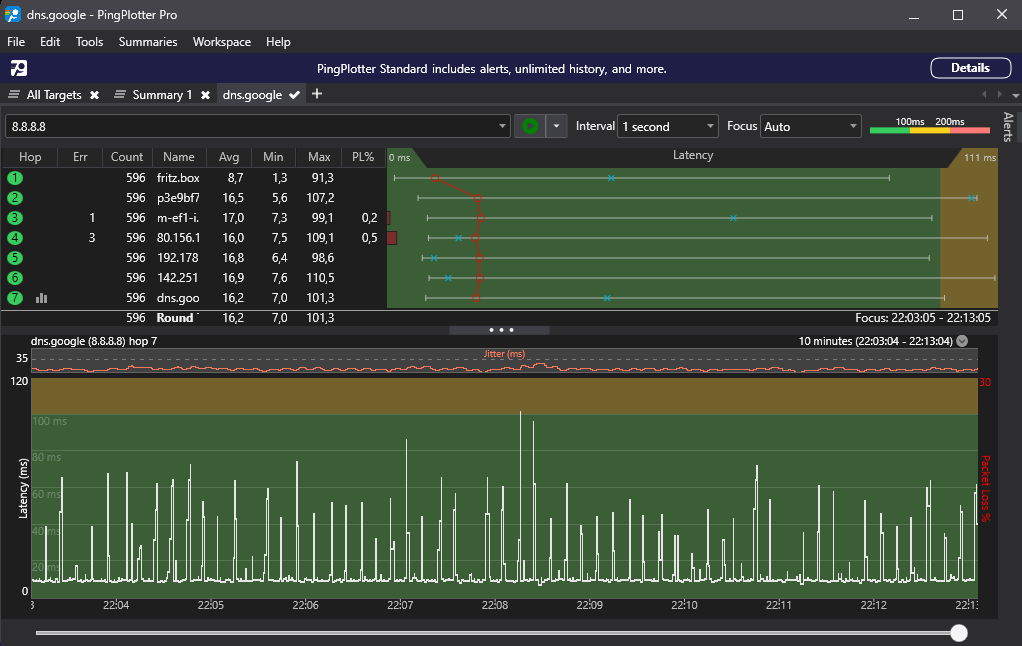Select the fritz.box hop name
Screen dimensions: 1022x646
178,178
